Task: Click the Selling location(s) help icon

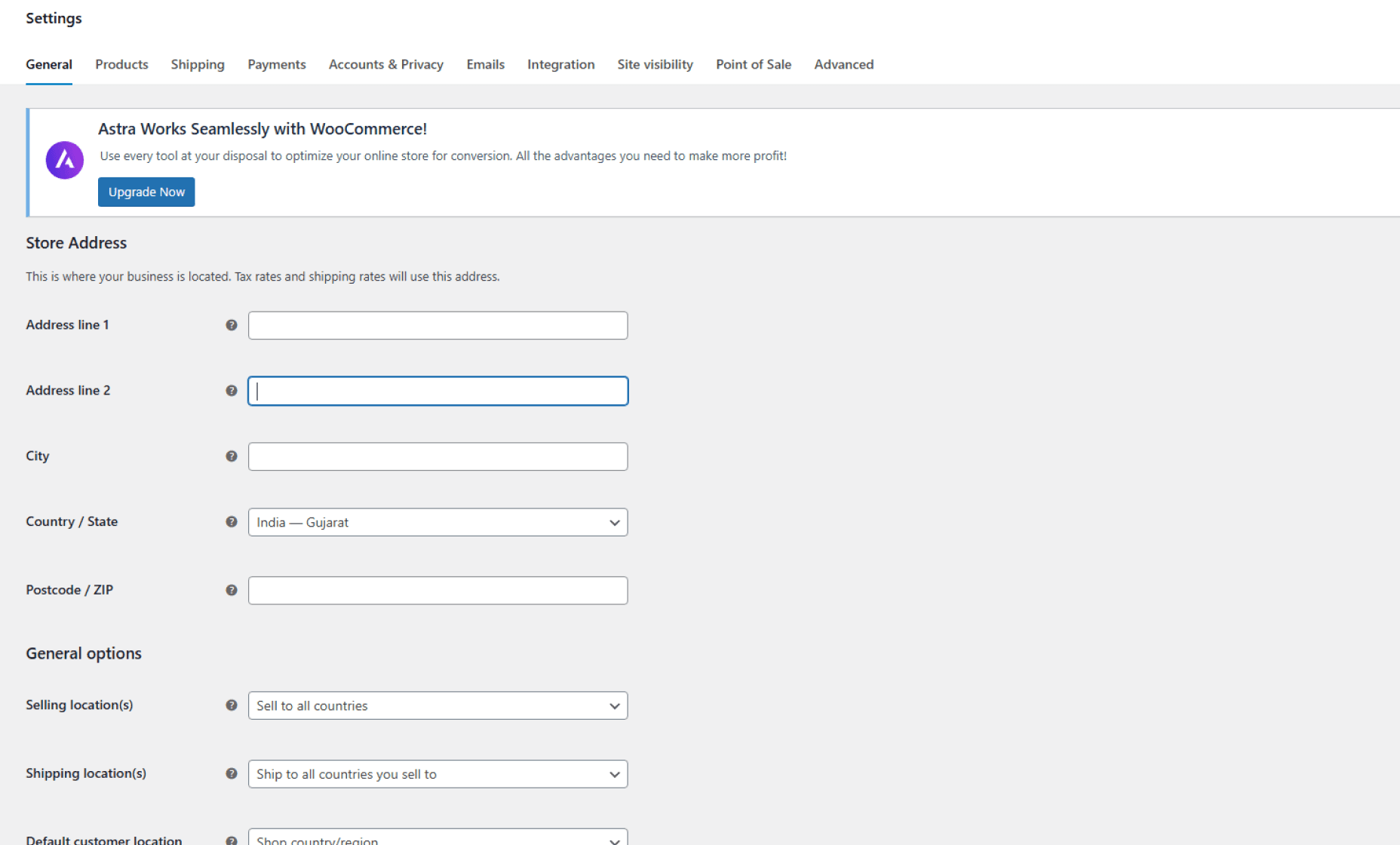Action: pos(231,705)
